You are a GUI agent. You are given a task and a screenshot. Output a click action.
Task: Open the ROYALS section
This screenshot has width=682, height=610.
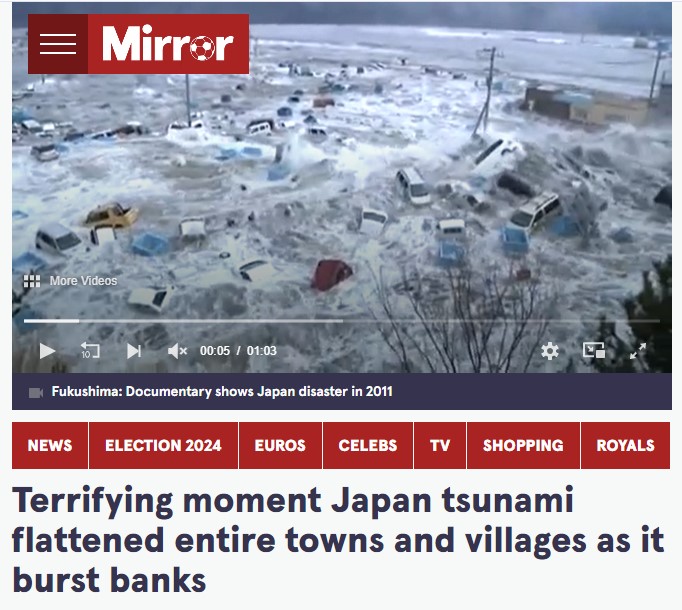pyautogui.click(x=625, y=446)
